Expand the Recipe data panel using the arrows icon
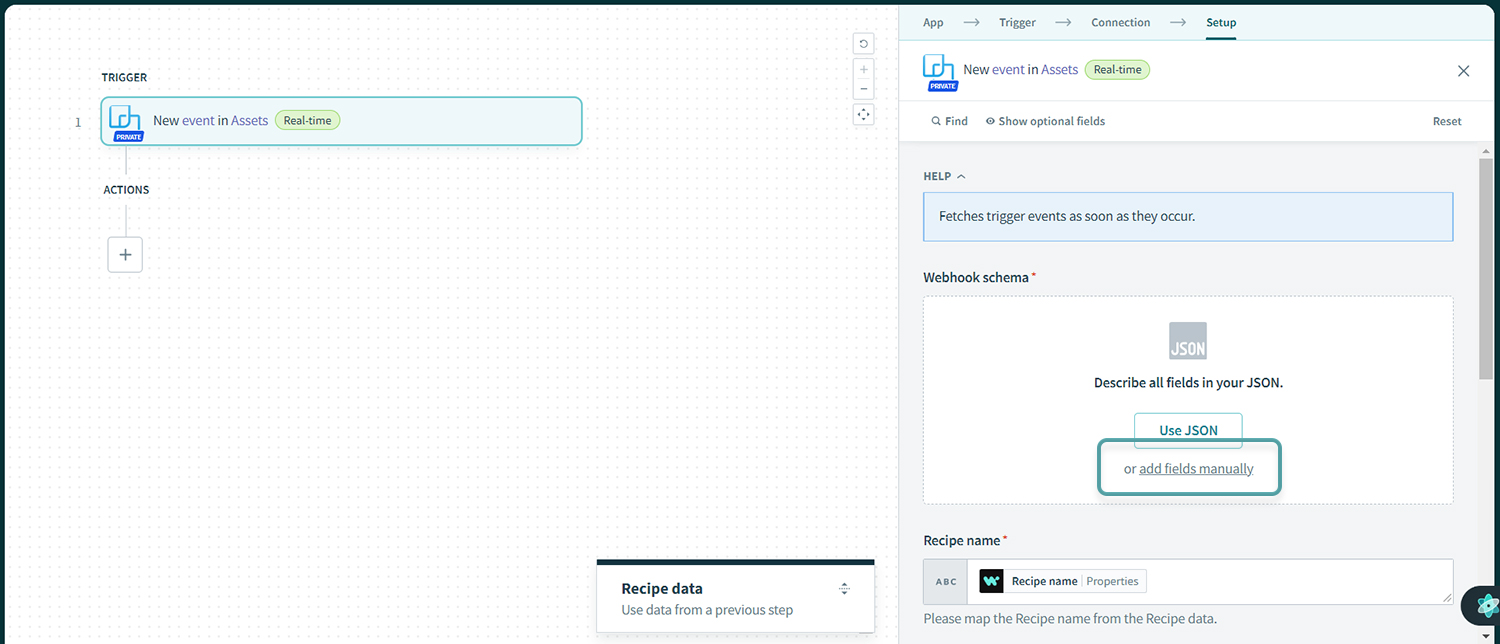The image size is (1500, 644). coord(844,589)
